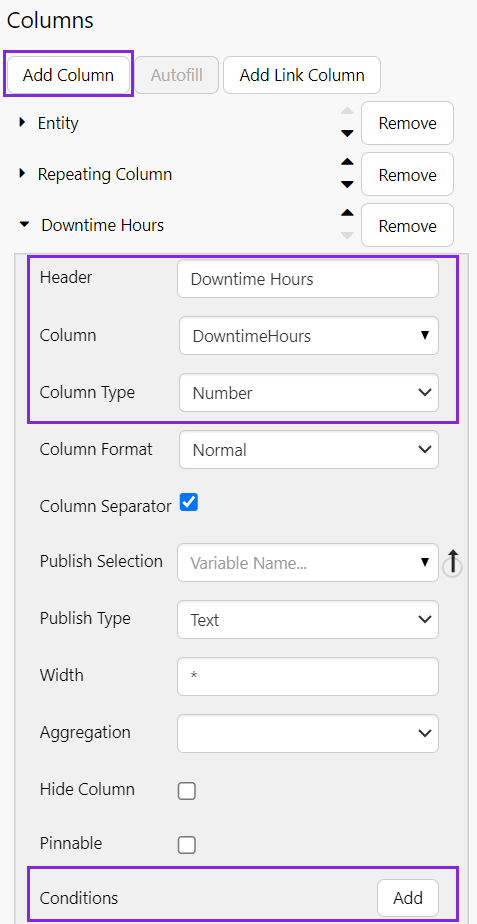Expand the Repeating Column row
Image resolution: width=477 pixels, height=924 pixels.
pyautogui.click(x=23, y=174)
